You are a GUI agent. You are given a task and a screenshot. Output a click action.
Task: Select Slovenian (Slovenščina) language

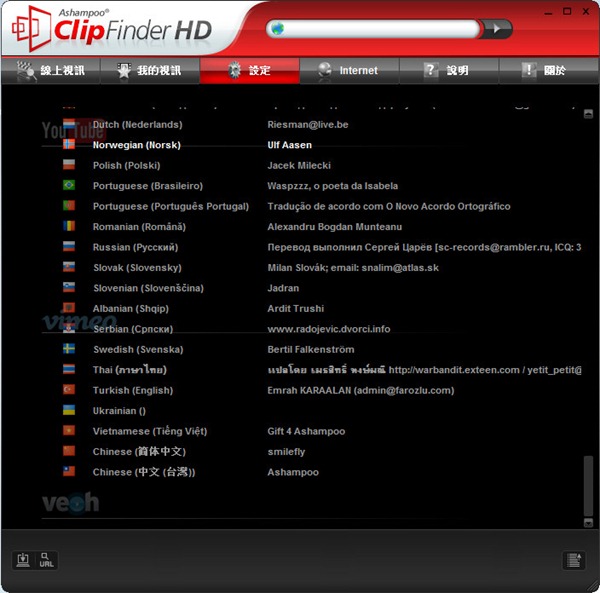(x=148, y=288)
